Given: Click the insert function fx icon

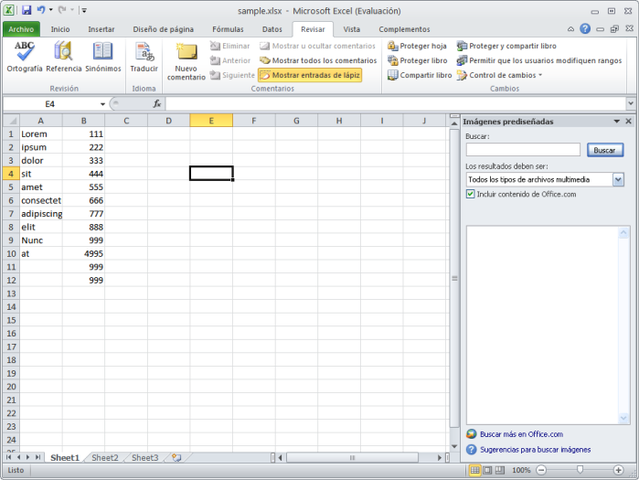Looking at the screenshot, I should (x=157, y=104).
